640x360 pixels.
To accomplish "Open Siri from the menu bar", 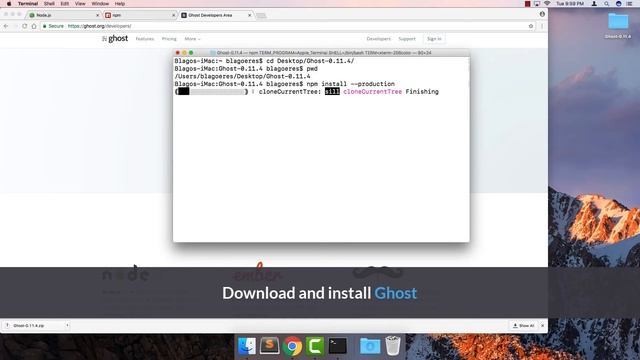I will click(618, 4).
